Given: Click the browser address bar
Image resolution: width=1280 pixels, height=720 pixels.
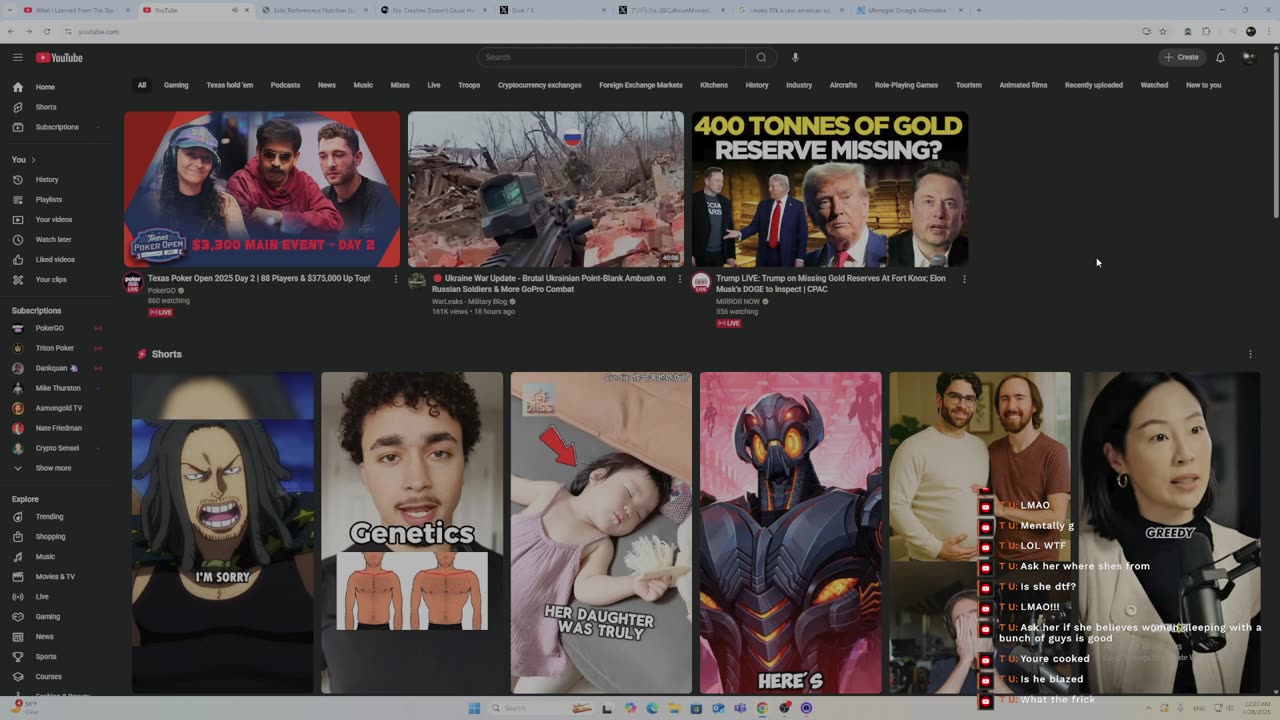Looking at the screenshot, I should tap(600, 31).
